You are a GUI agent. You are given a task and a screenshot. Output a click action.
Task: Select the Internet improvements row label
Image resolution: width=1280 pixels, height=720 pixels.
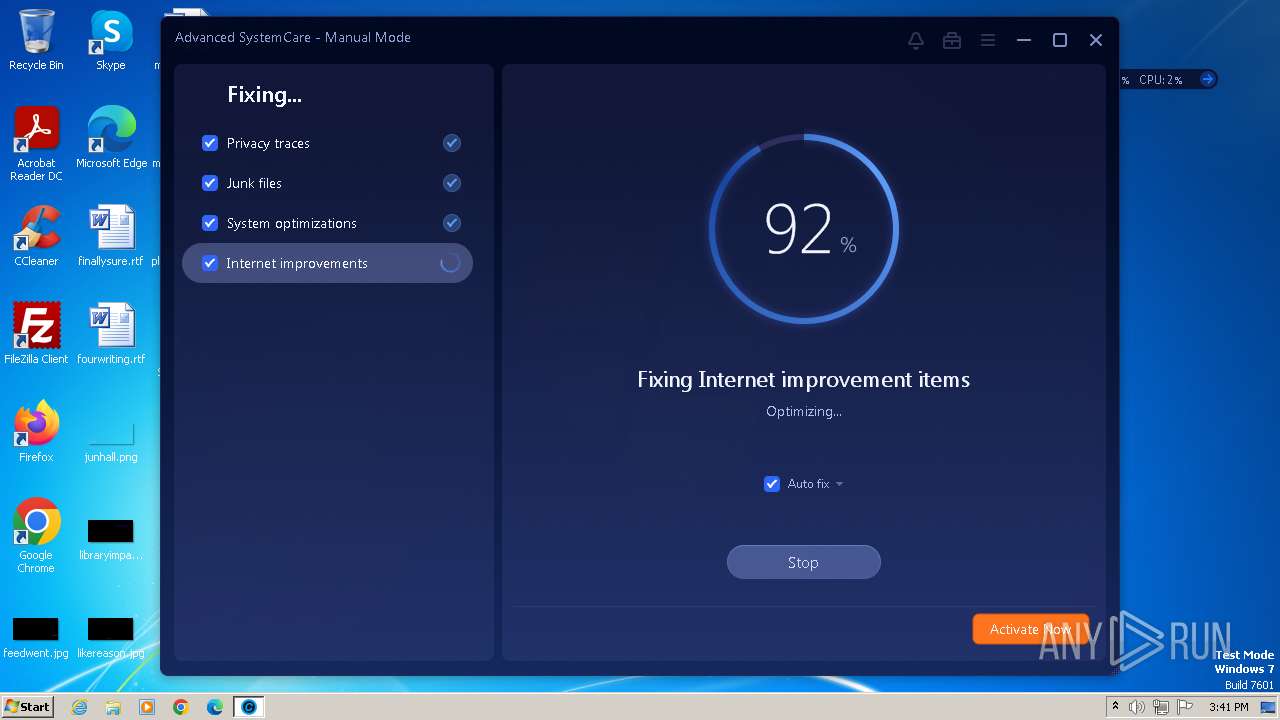[x=297, y=263]
